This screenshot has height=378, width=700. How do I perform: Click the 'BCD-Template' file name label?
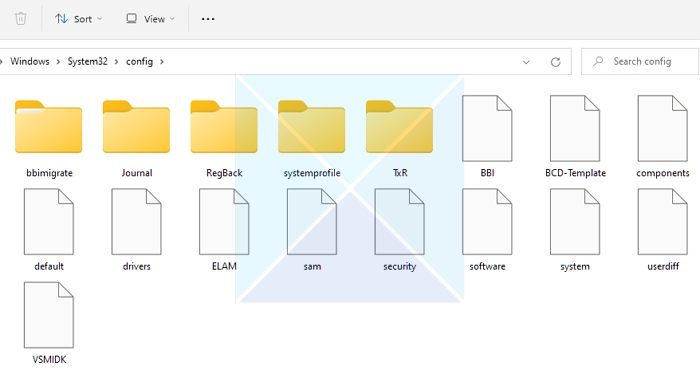pyautogui.click(x=575, y=173)
